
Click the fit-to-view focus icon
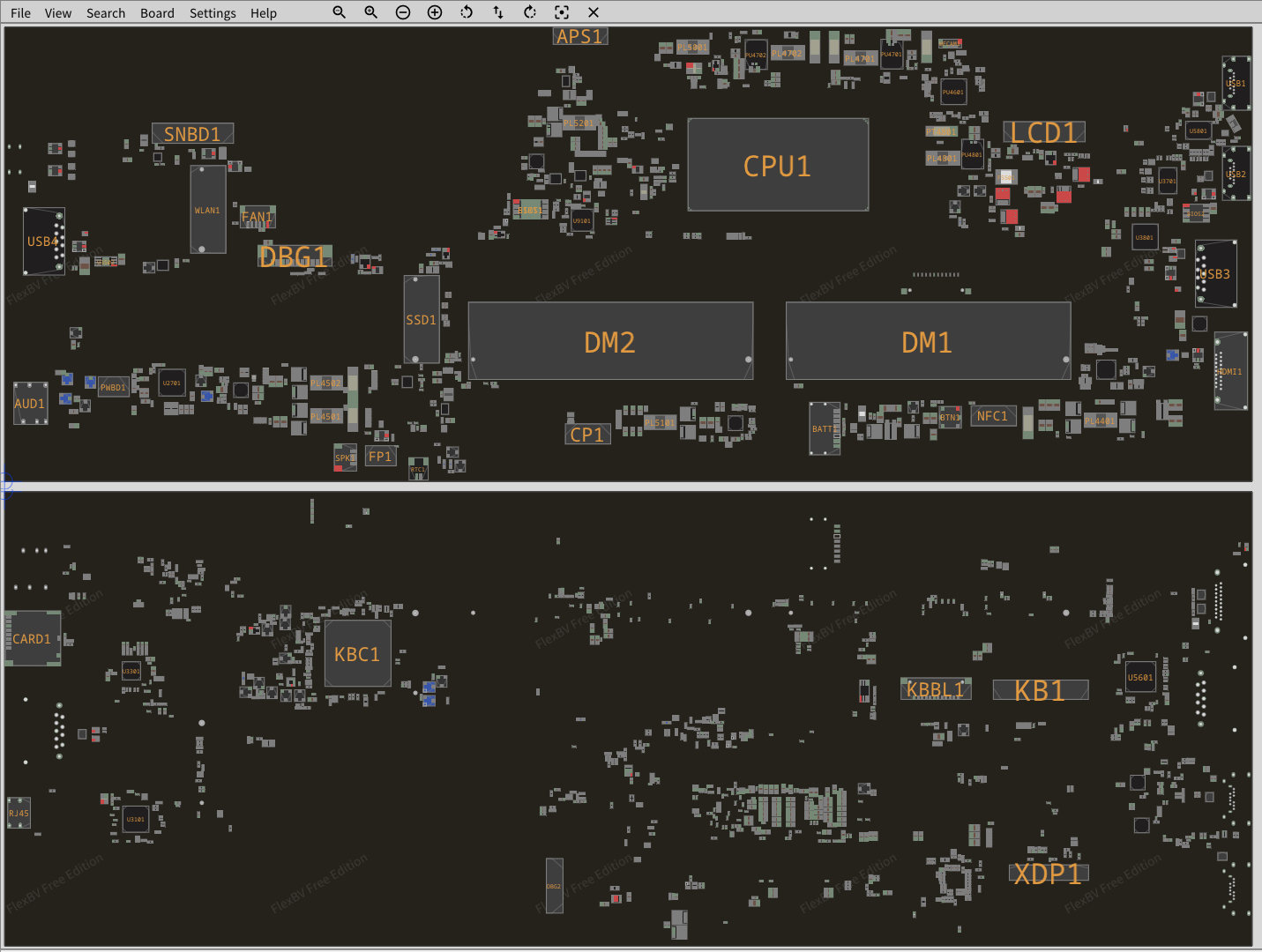(562, 12)
